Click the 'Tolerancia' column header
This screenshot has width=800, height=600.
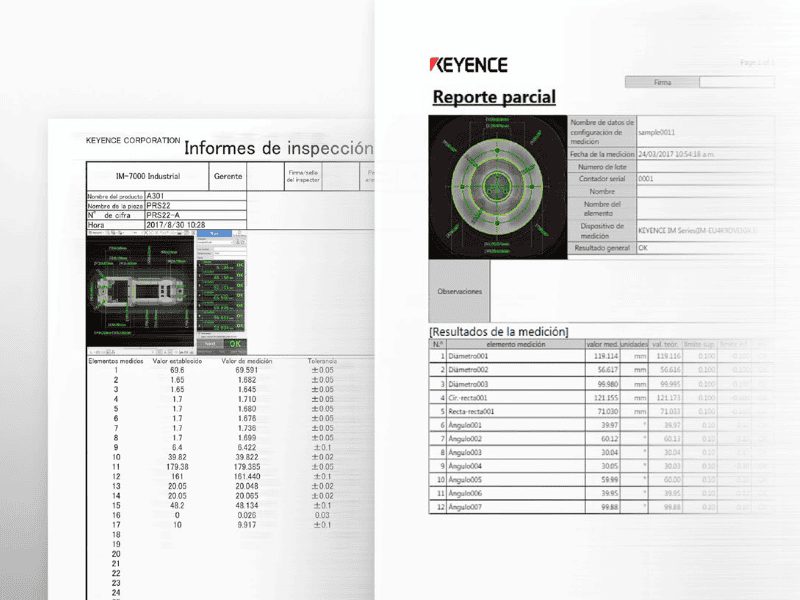(x=322, y=361)
